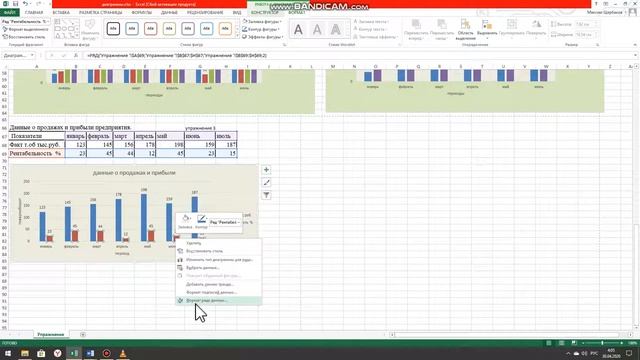Click Восстановить стиль in ribbon
640x360 pixels.
click(x=24, y=37)
